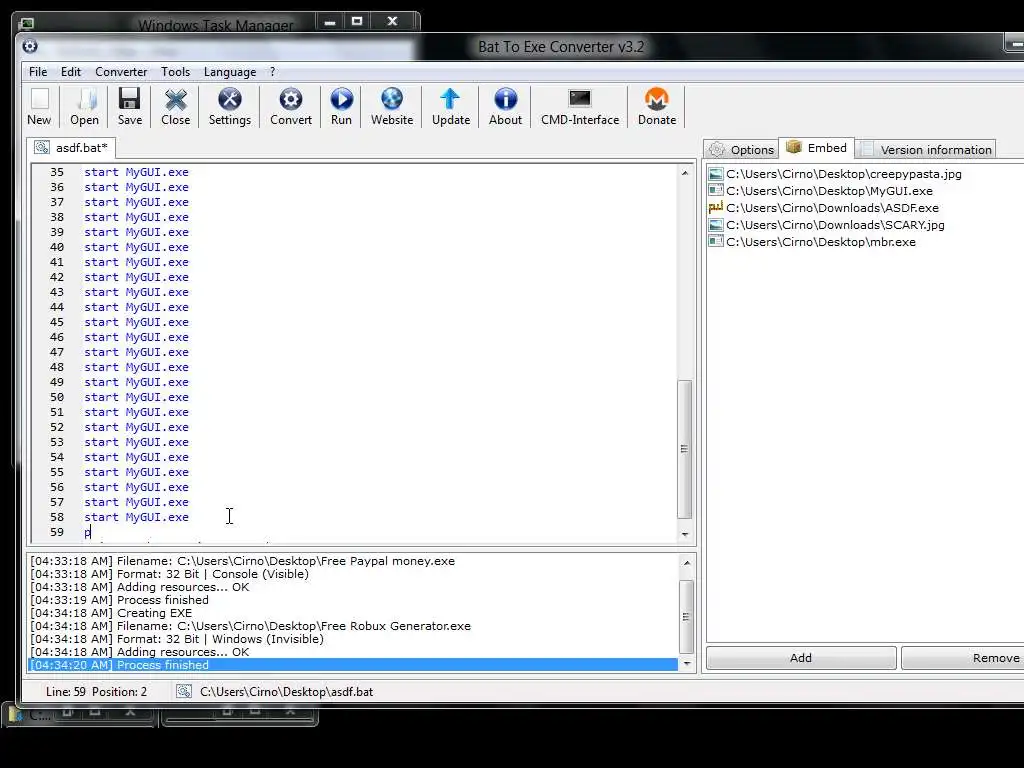Click the editor scrollbar down arrow
Screen dimensions: 1024x768
click(x=684, y=534)
